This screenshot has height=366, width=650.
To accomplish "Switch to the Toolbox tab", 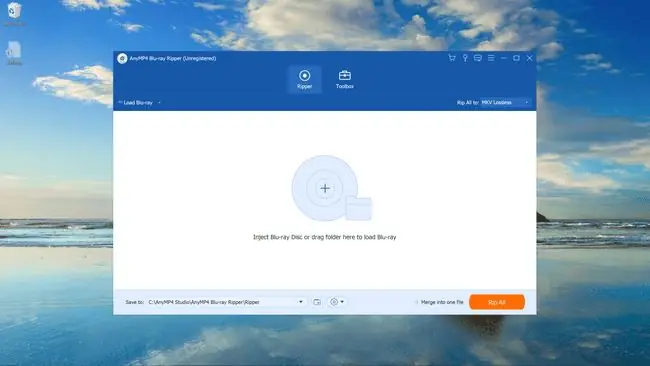I will pos(344,79).
